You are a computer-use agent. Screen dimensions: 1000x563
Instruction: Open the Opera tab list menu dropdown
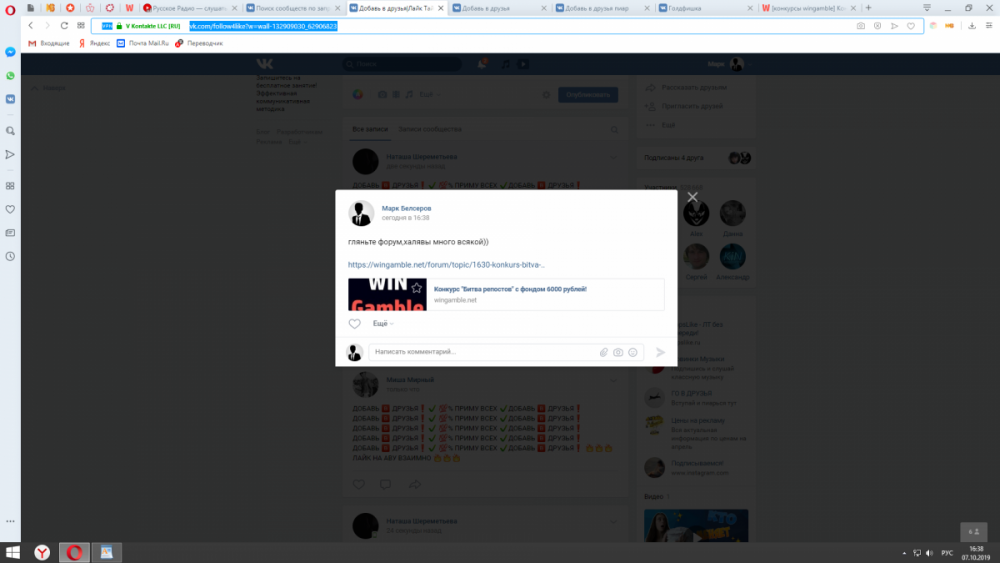point(930,8)
